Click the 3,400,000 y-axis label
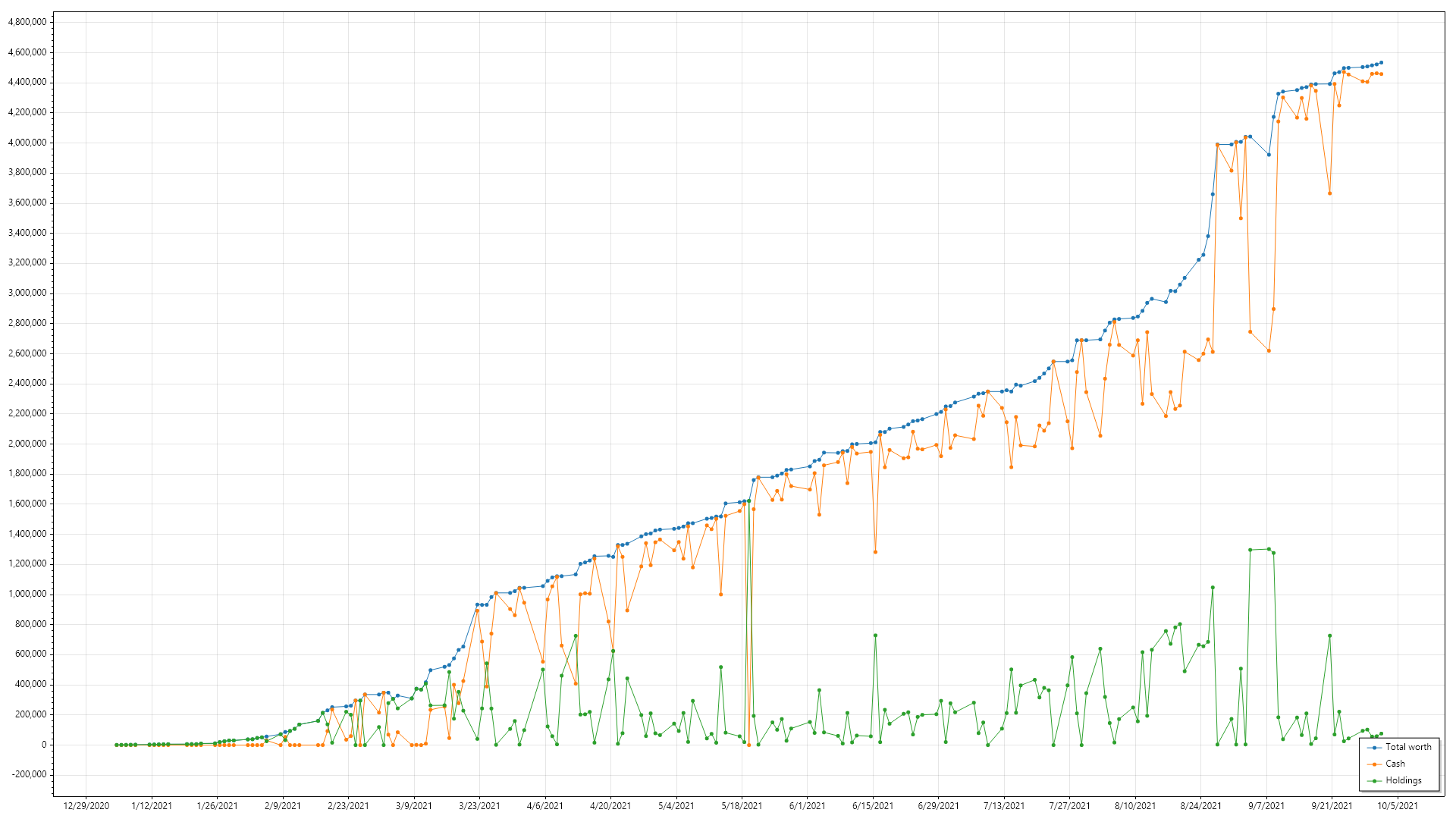This screenshot has width=1456, height=819. (x=27, y=233)
